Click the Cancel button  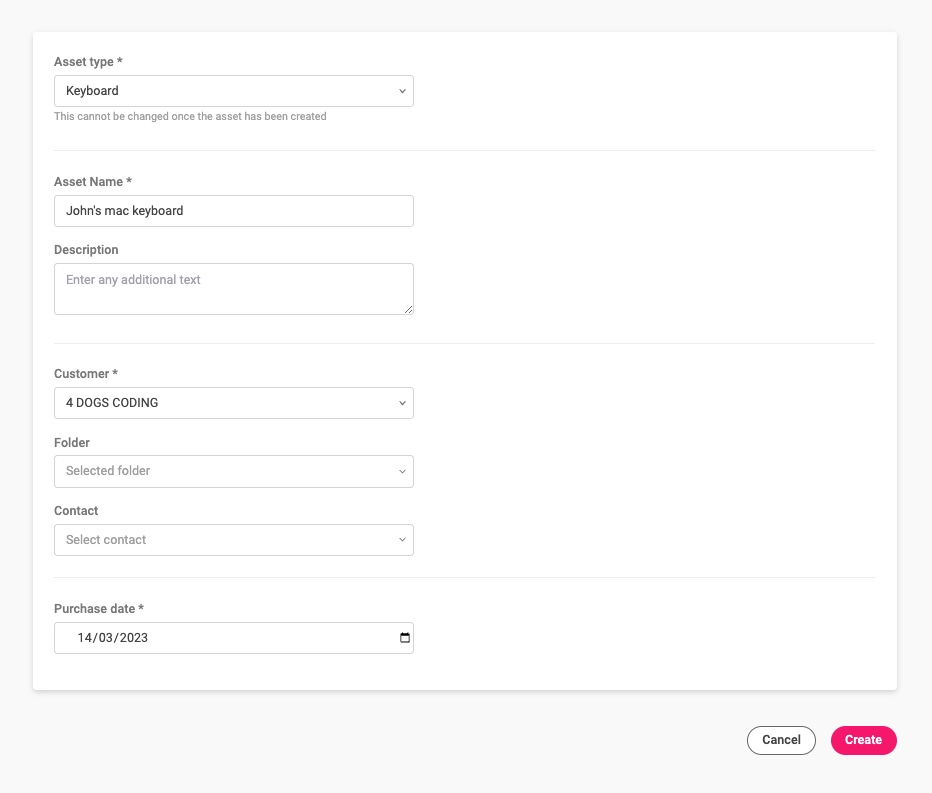click(x=781, y=740)
